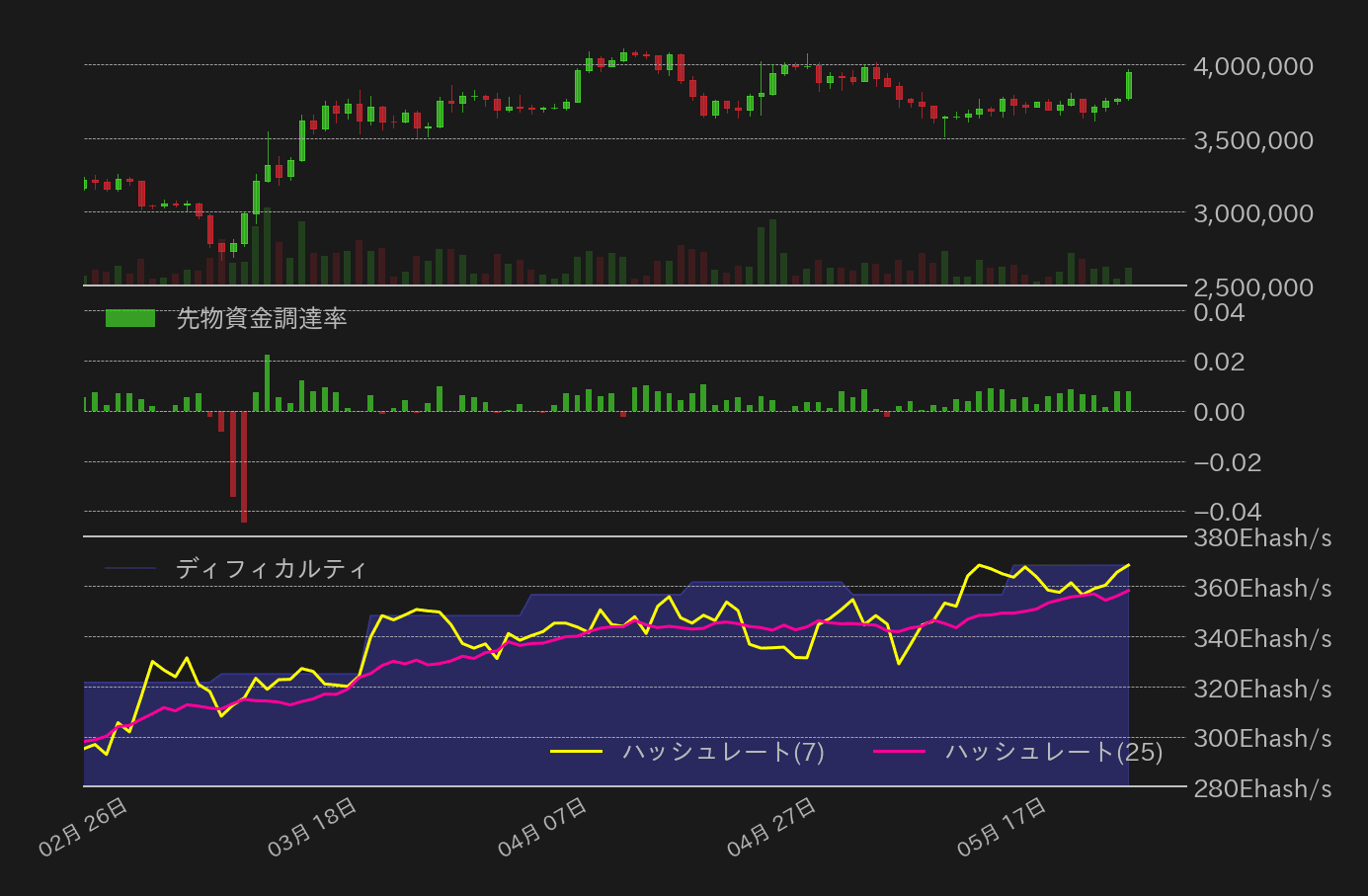
Task: Click the 380Ehash/s axis label
Action: (1260, 538)
